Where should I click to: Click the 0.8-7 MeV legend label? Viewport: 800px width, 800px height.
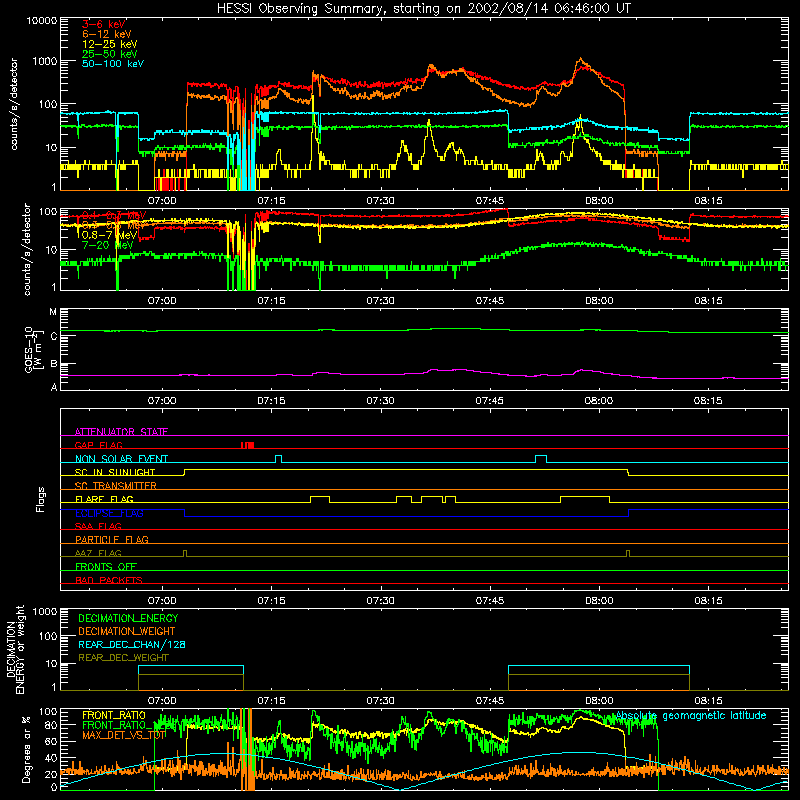coord(110,235)
